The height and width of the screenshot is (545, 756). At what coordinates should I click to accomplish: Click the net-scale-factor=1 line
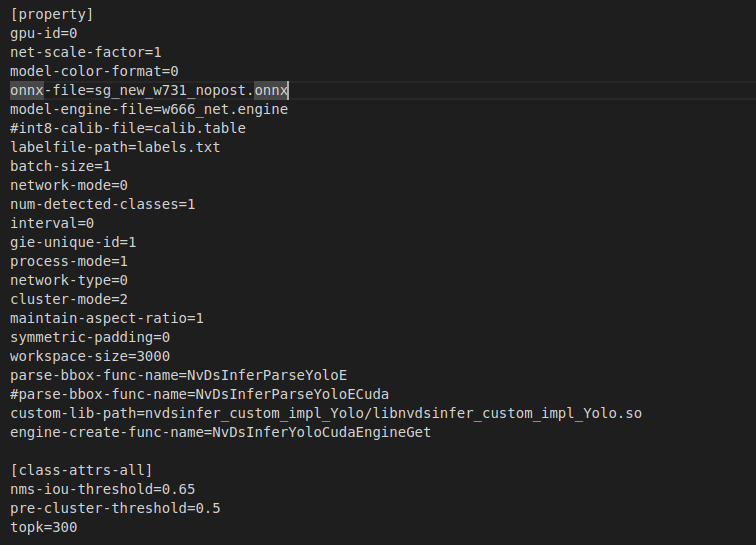pyautogui.click(x=86, y=52)
